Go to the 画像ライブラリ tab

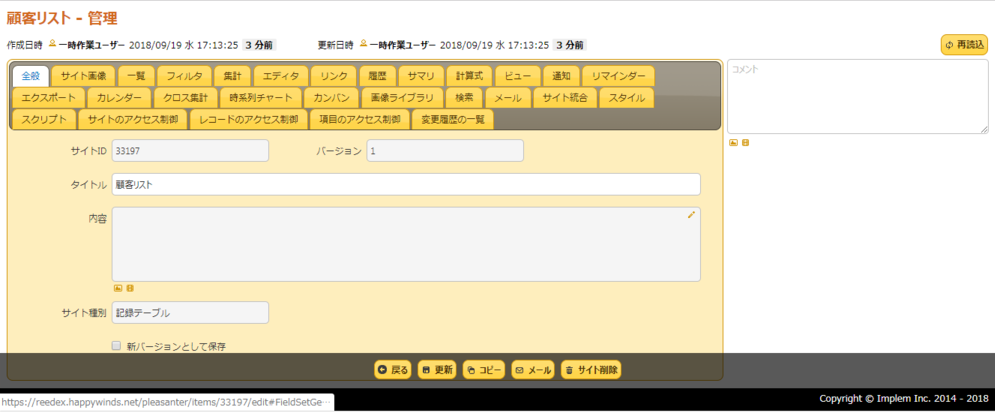(402, 98)
